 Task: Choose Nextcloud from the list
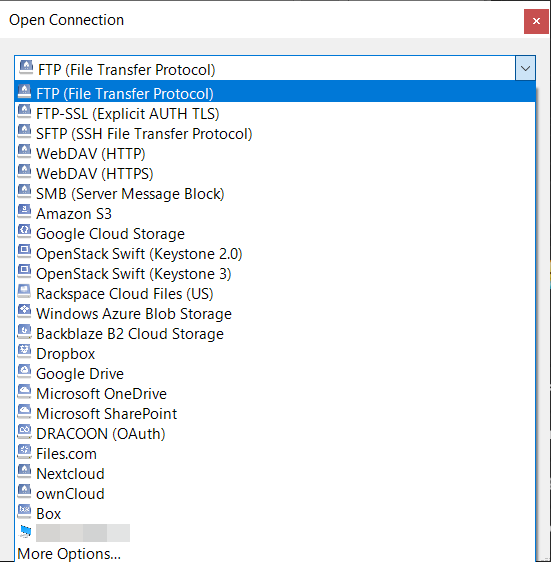[275, 474]
